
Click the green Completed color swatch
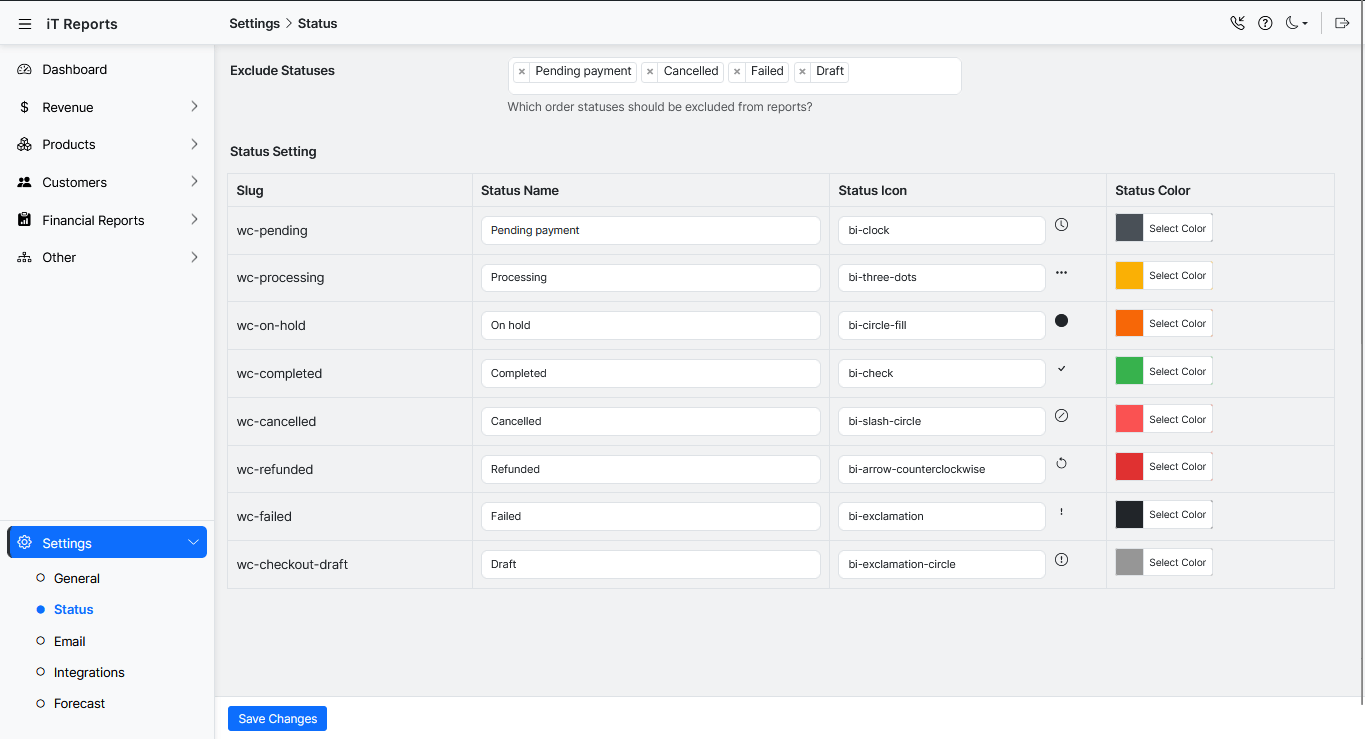pyautogui.click(x=1129, y=371)
